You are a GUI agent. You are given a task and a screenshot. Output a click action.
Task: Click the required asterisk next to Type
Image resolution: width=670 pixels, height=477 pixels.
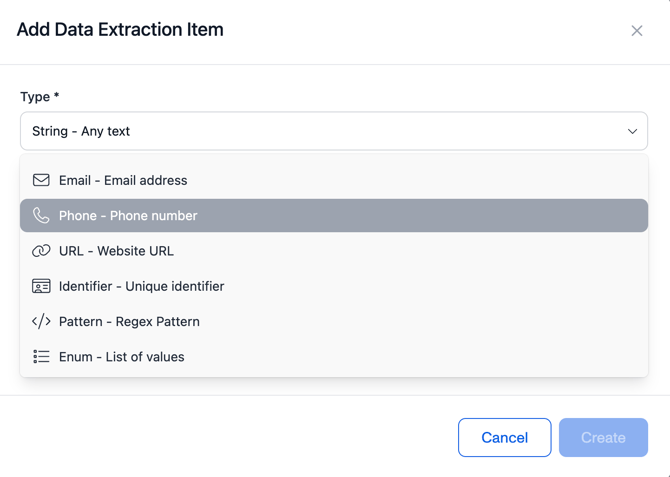[x=57, y=96]
